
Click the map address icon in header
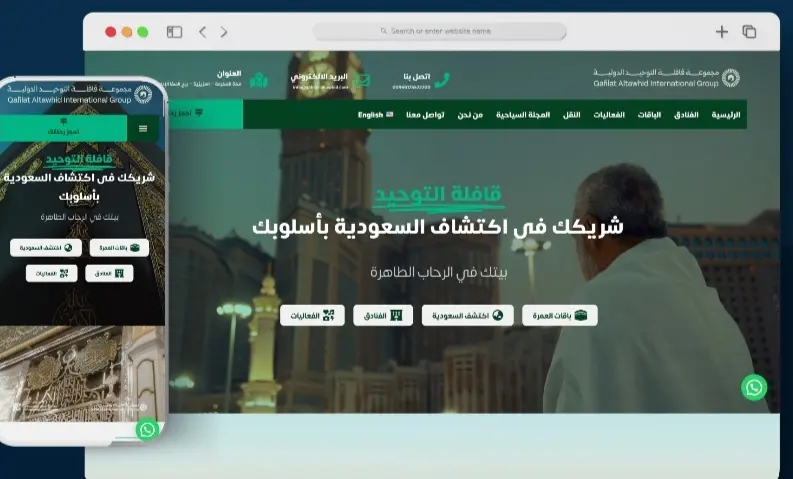tap(259, 80)
